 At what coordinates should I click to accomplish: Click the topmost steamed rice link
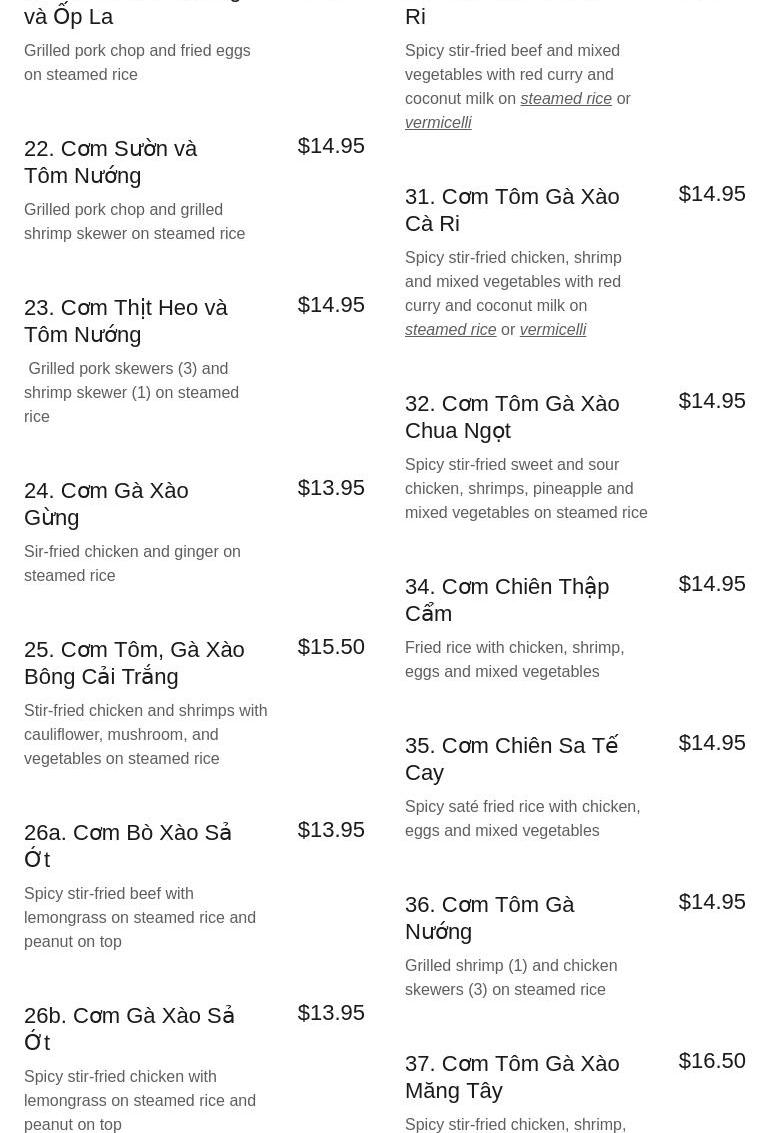point(566,98)
